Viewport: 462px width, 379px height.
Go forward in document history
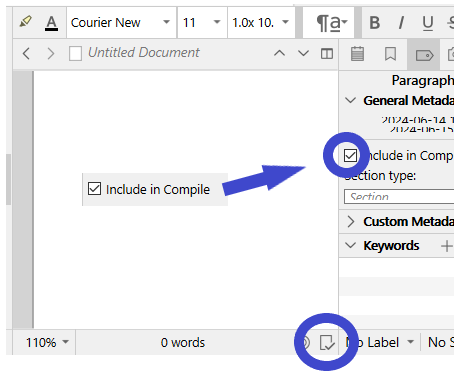pyautogui.click(x=50, y=53)
